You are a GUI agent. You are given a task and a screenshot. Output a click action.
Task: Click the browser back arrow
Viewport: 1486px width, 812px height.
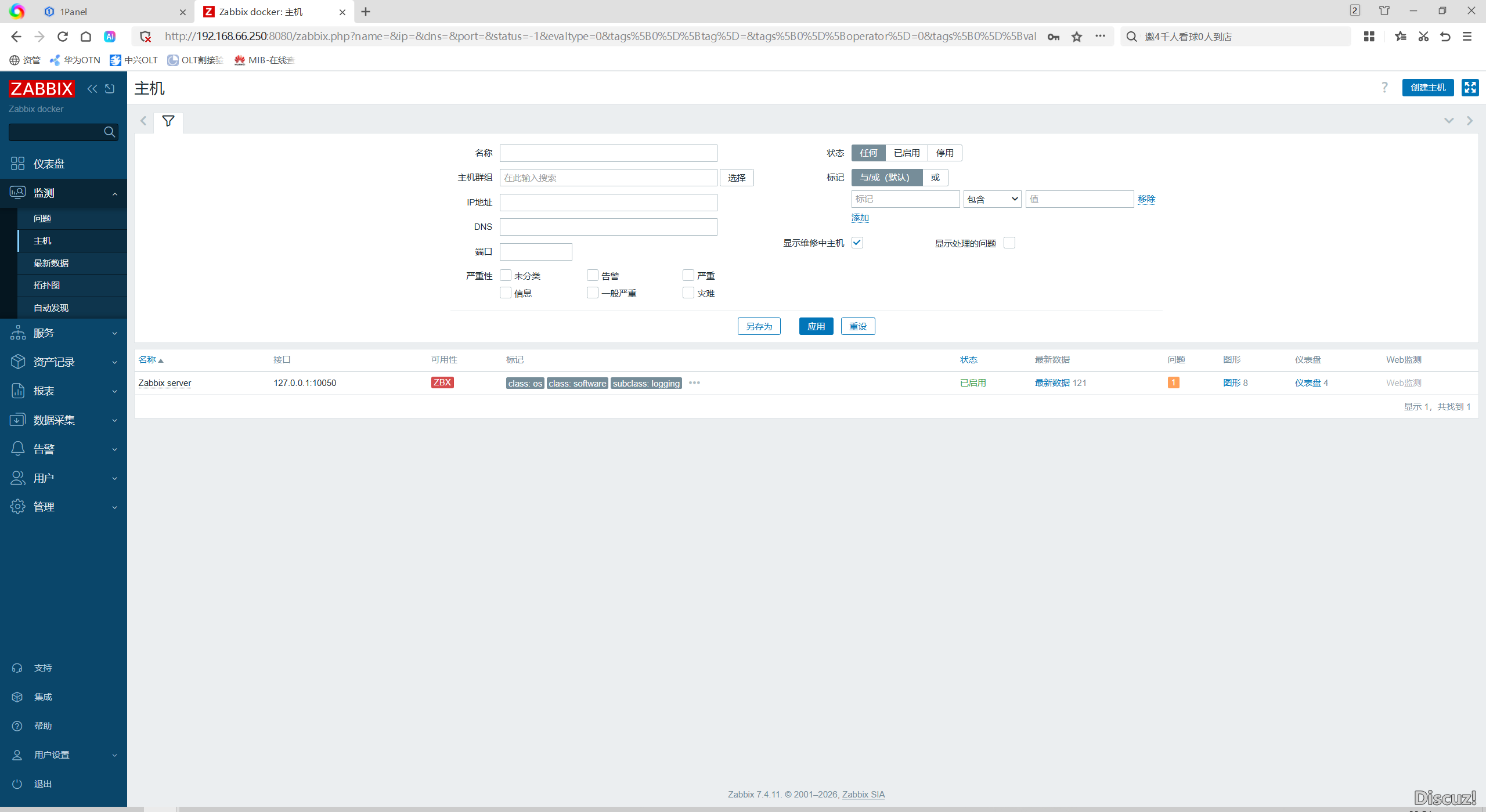(x=16, y=37)
